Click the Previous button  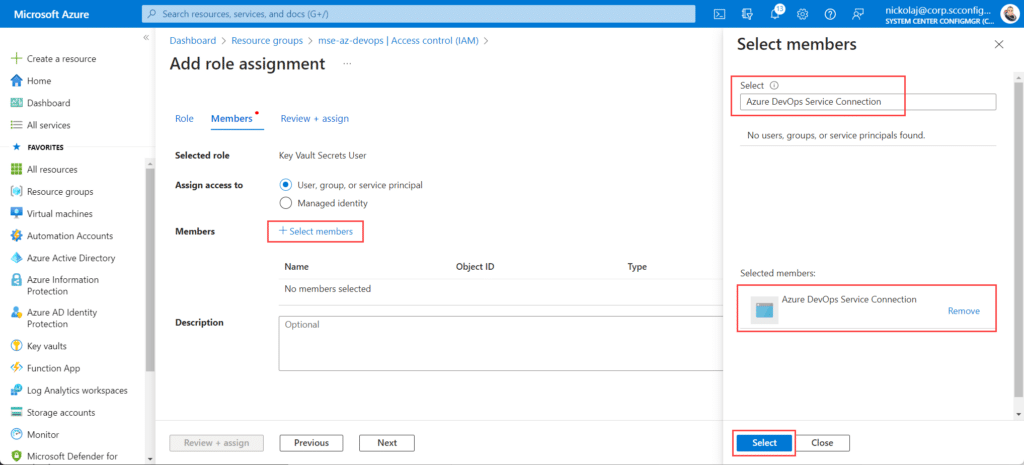[312, 443]
